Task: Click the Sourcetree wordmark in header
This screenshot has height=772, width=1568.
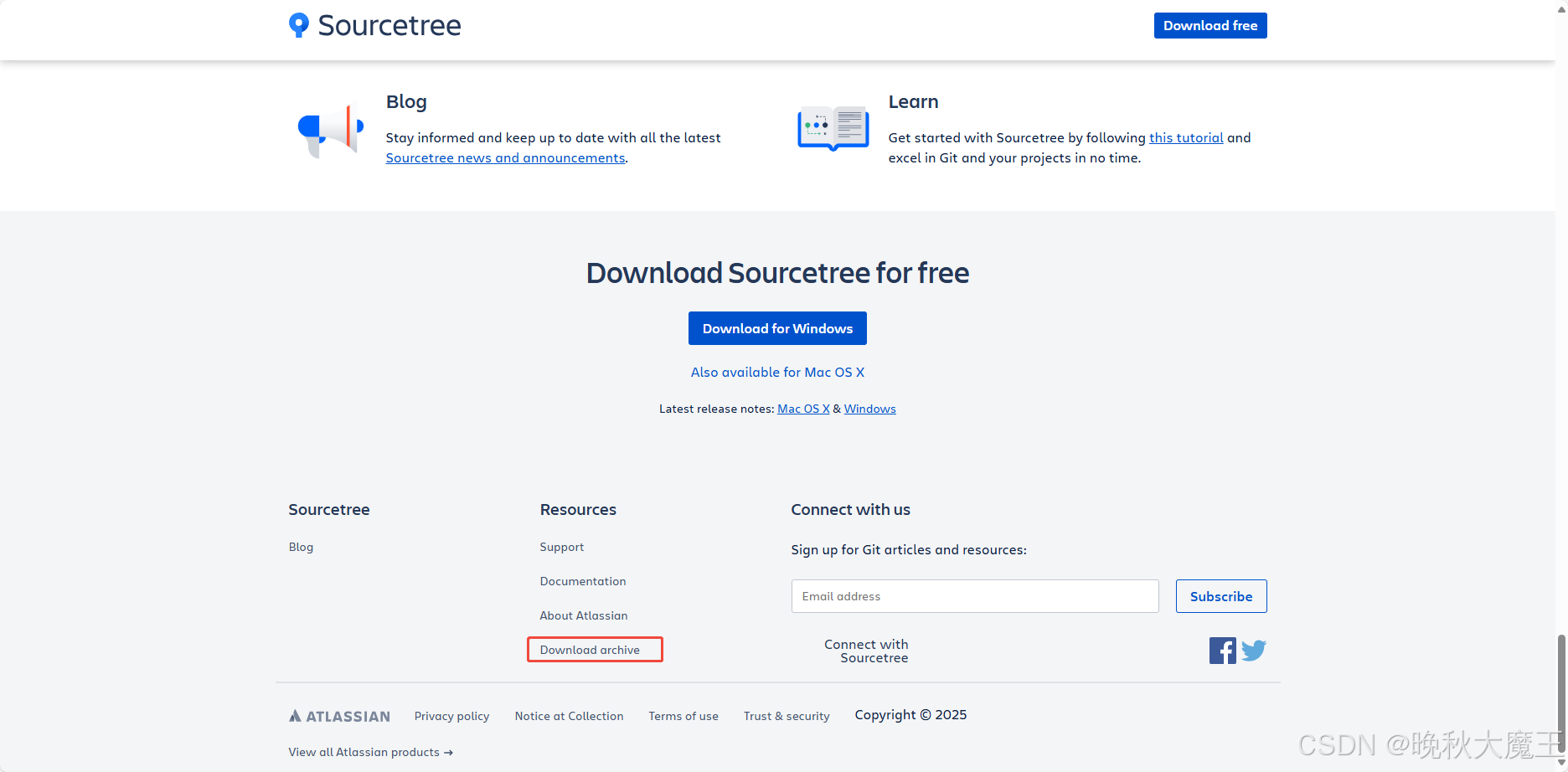Action: [389, 25]
